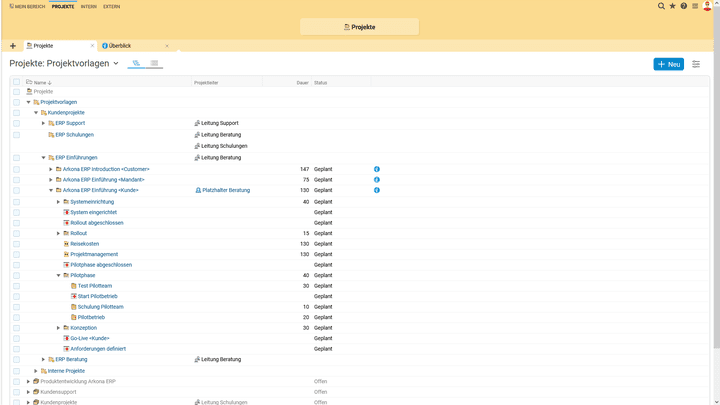Click the favorites star icon
The height and width of the screenshot is (405, 720).
click(x=672, y=6)
